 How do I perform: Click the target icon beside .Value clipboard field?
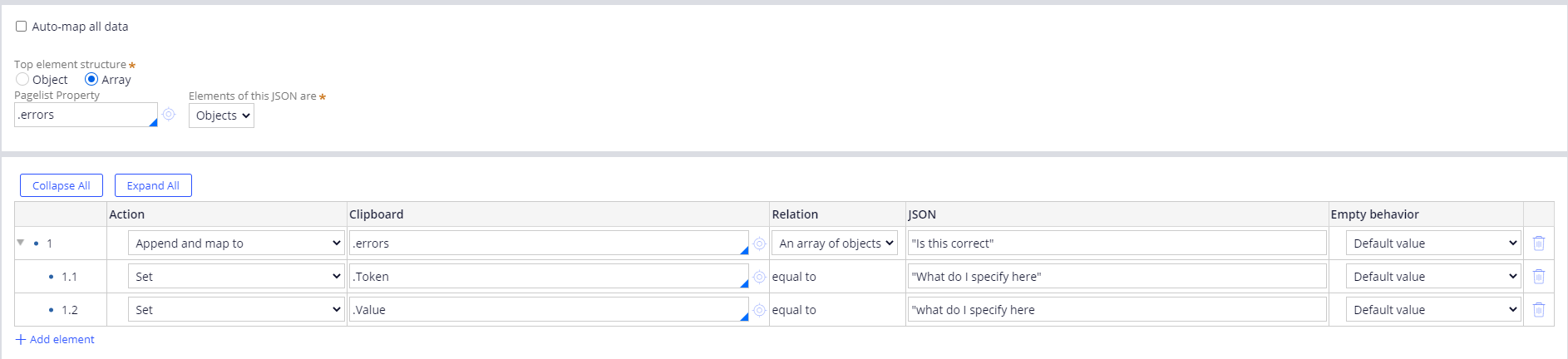click(759, 310)
